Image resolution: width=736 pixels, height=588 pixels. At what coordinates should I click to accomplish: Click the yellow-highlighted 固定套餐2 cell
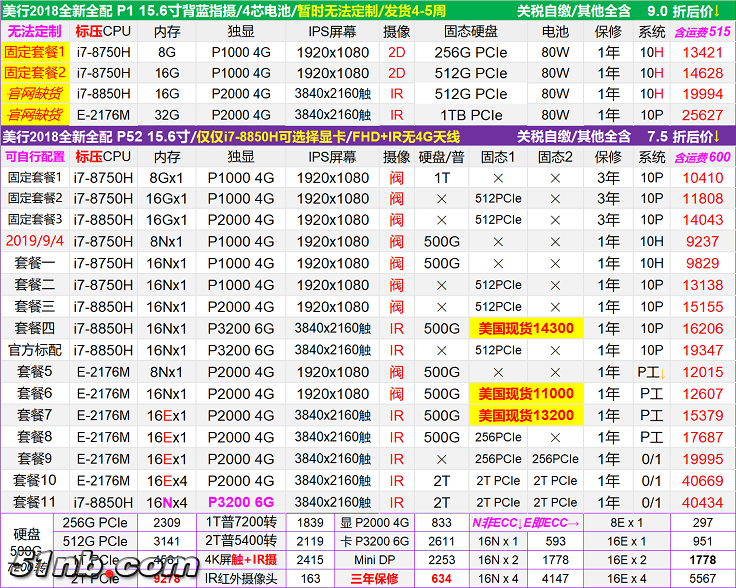pos(34,73)
